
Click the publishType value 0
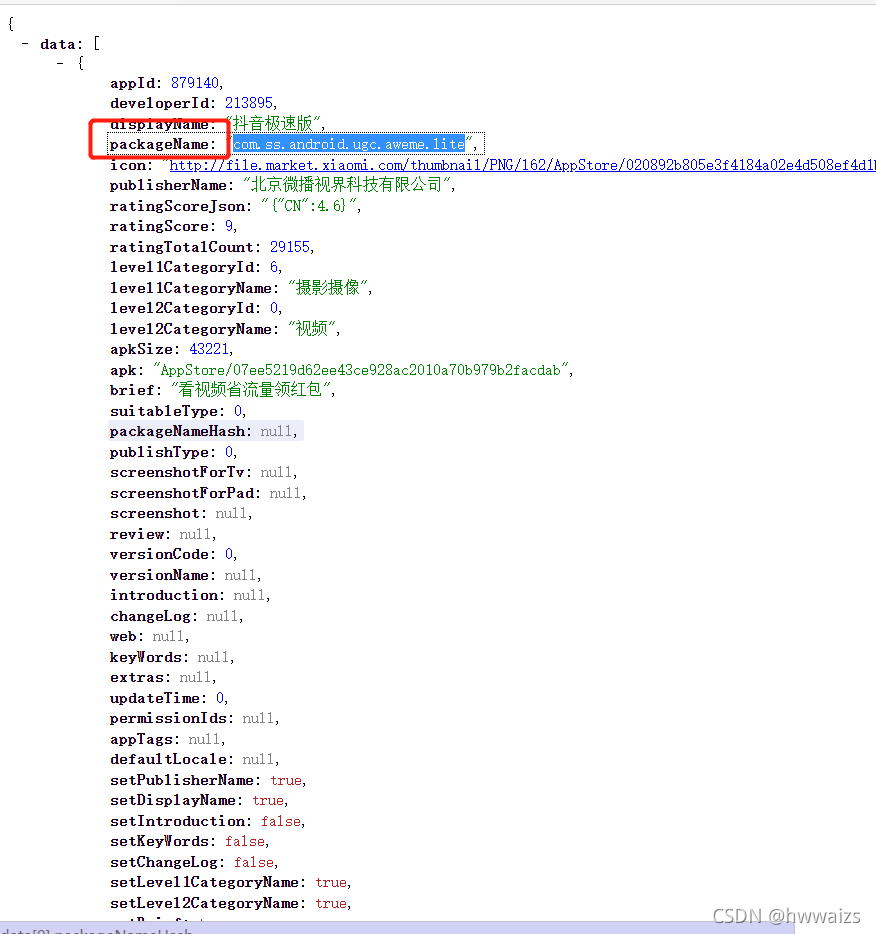tap(229, 452)
